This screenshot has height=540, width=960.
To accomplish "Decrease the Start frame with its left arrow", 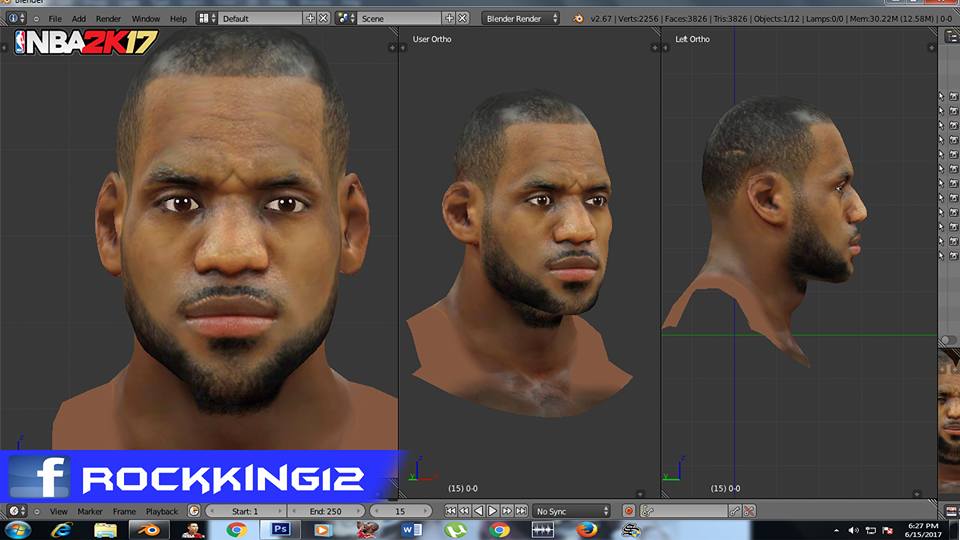I will [212, 511].
